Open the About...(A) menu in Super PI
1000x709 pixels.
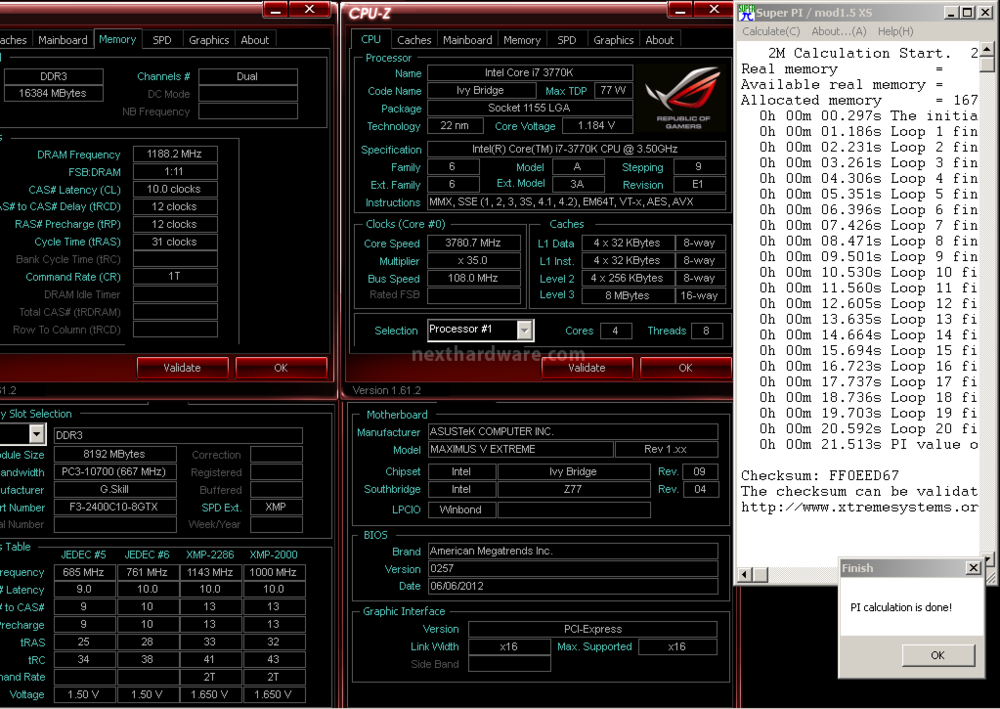(x=839, y=31)
